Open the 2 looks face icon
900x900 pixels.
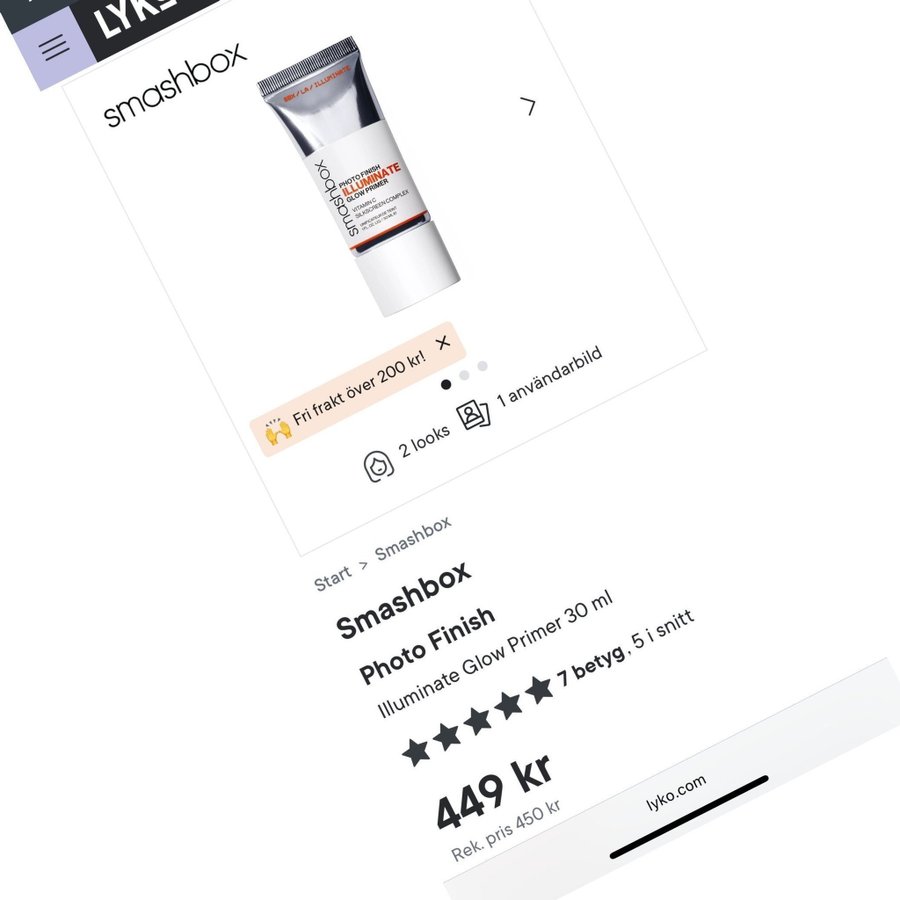[x=379, y=465]
